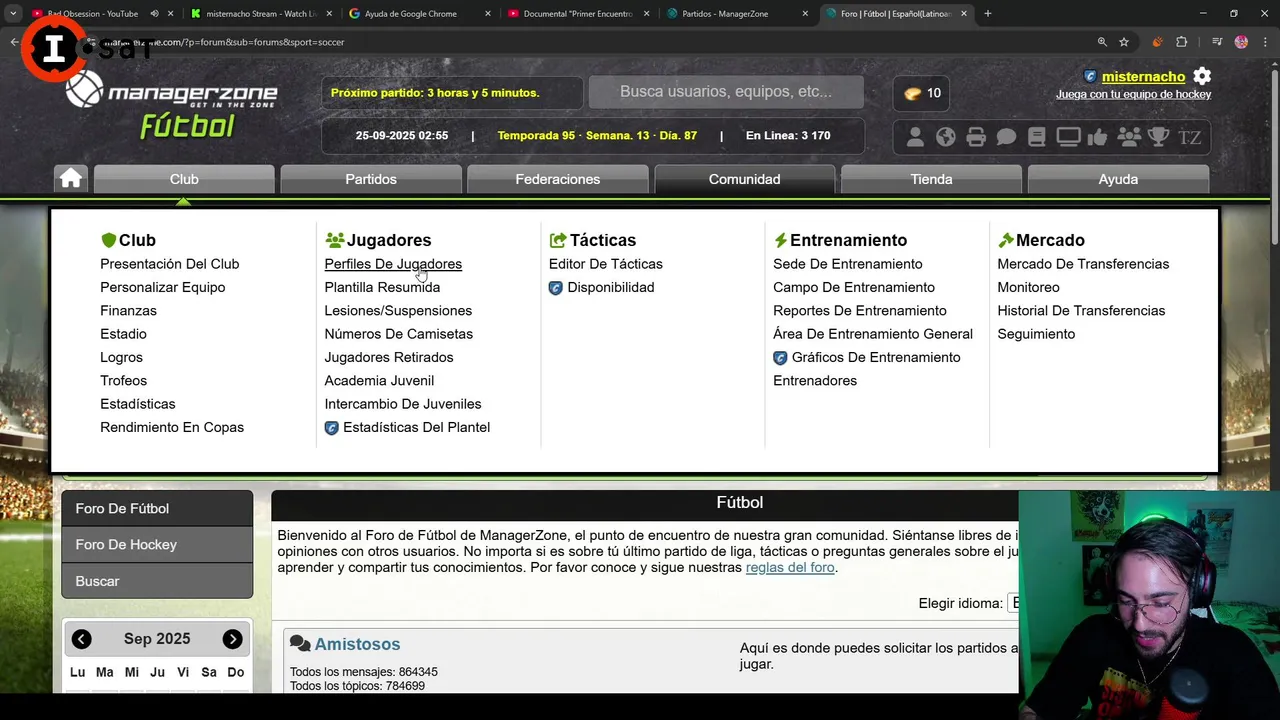Open Rendimiento En Copas
Screen dimensions: 1280x720
[x=172, y=428]
